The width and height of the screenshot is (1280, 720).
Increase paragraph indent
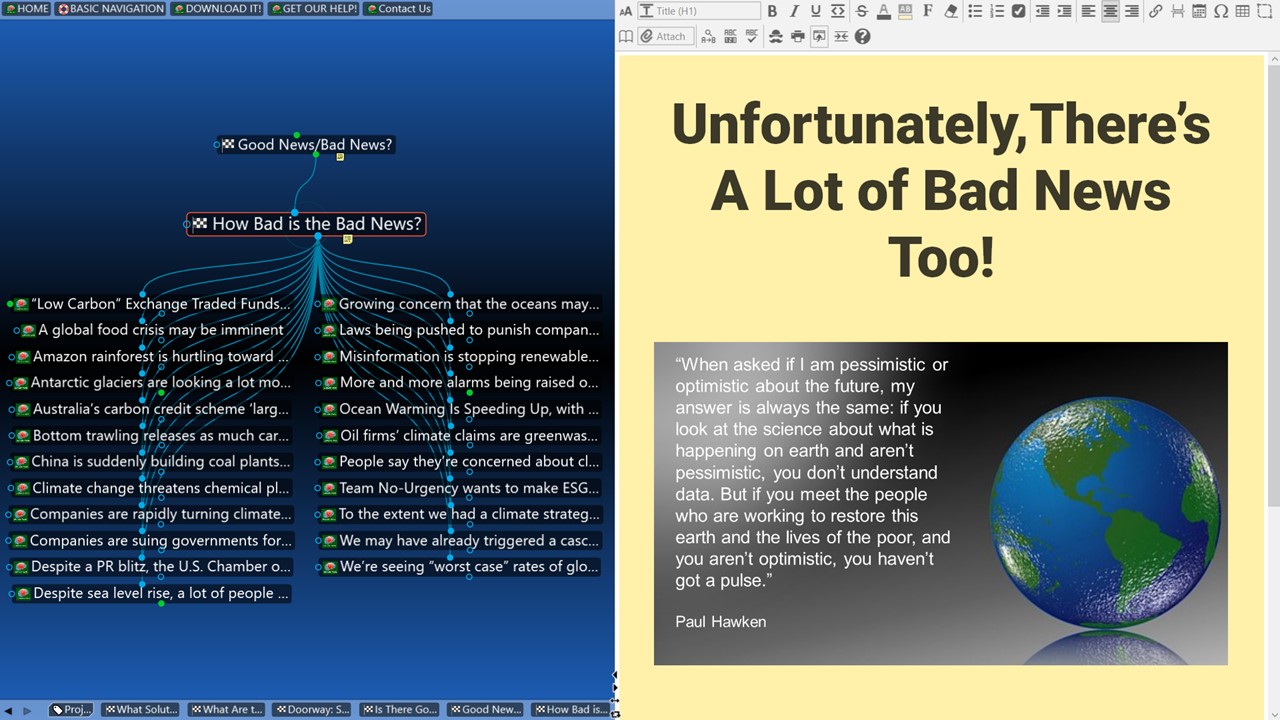pyautogui.click(x=1064, y=11)
